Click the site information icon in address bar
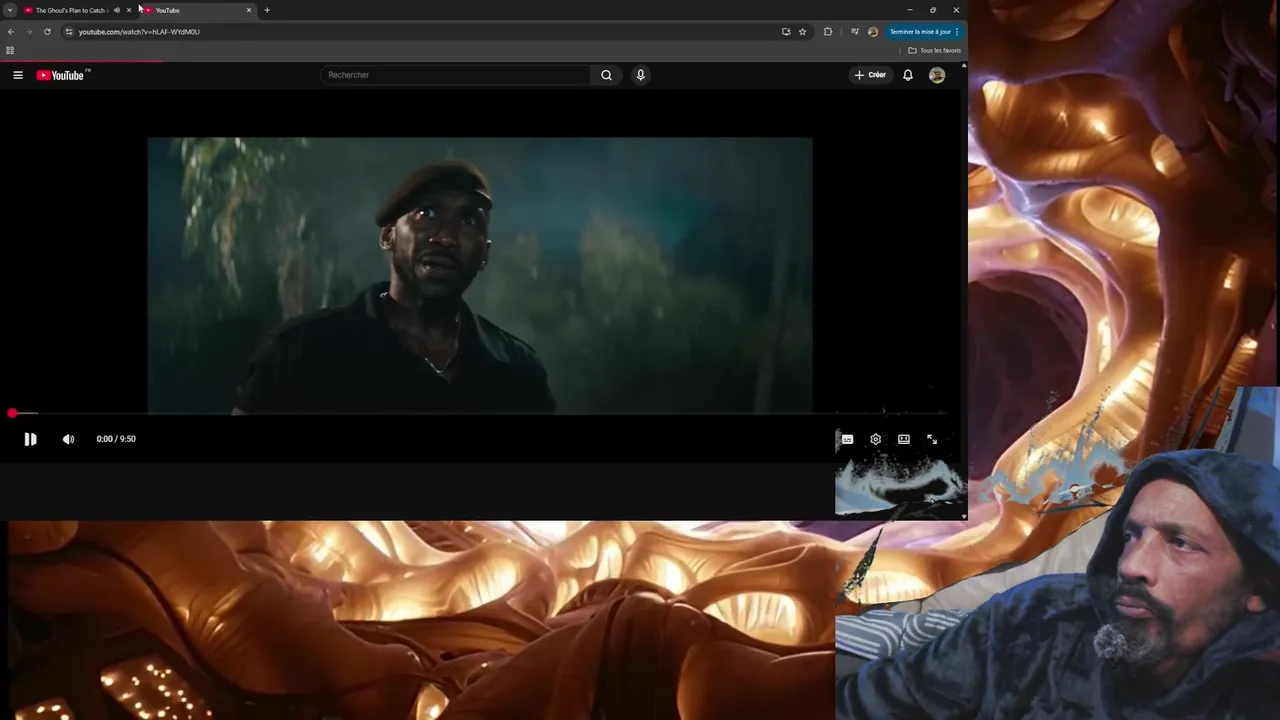The image size is (1280, 720). [68, 32]
